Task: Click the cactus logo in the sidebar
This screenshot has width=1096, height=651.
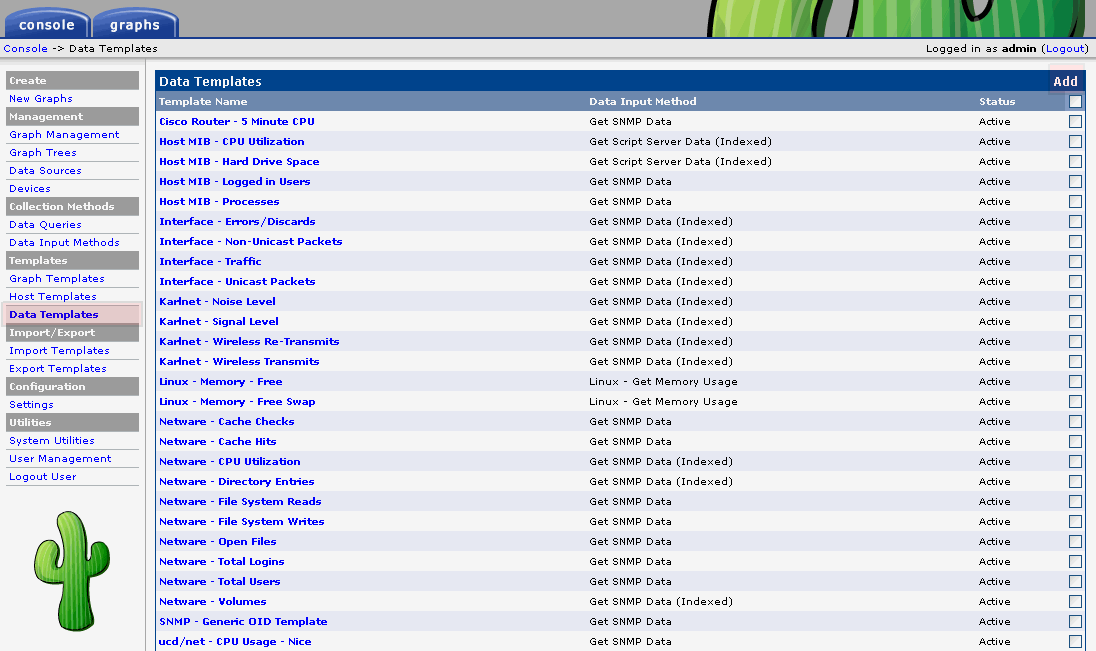Action: [72, 571]
